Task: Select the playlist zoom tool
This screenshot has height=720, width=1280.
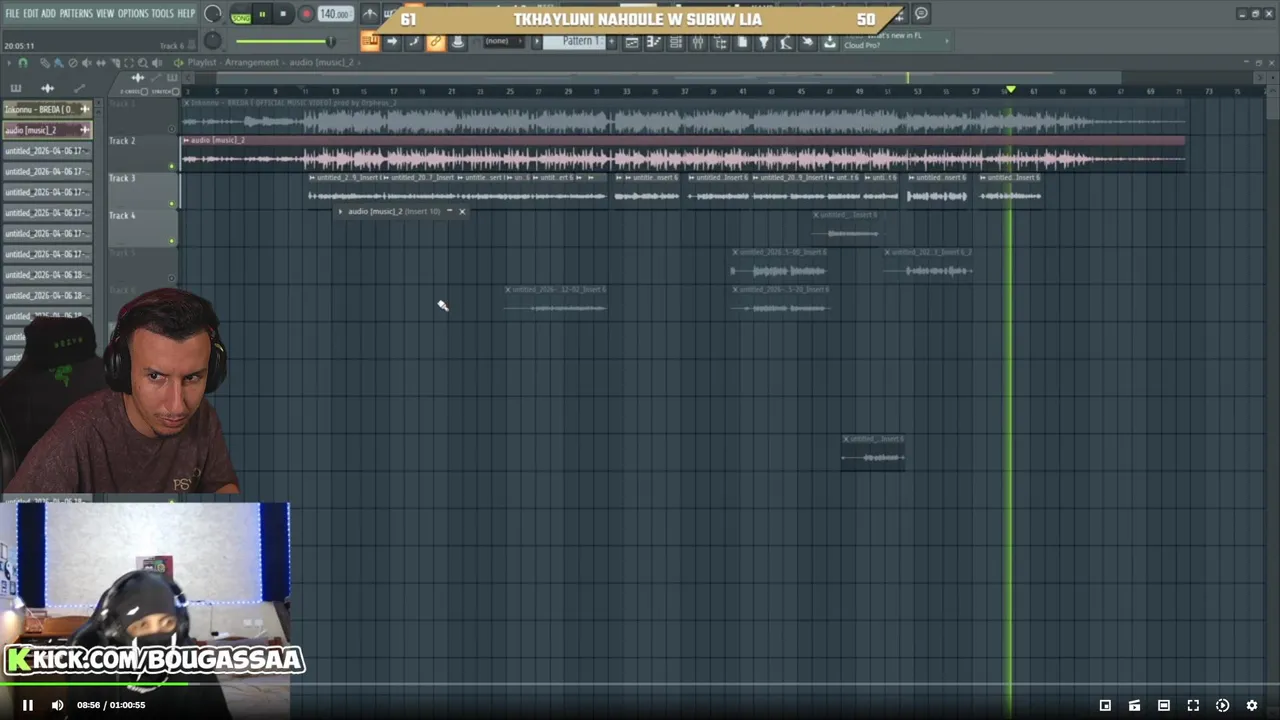Action: click(143, 62)
